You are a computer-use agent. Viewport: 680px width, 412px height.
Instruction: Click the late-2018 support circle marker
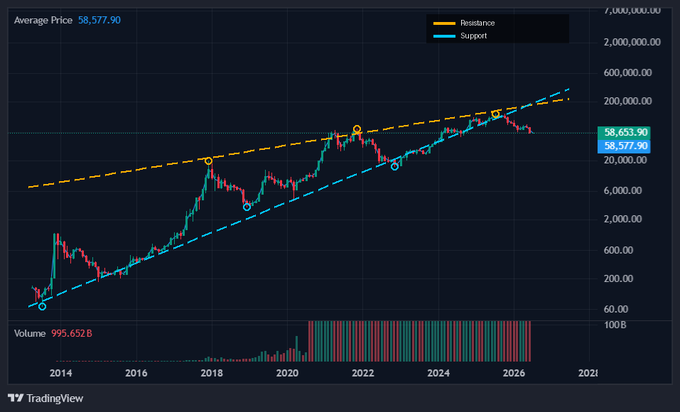click(247, 207)
